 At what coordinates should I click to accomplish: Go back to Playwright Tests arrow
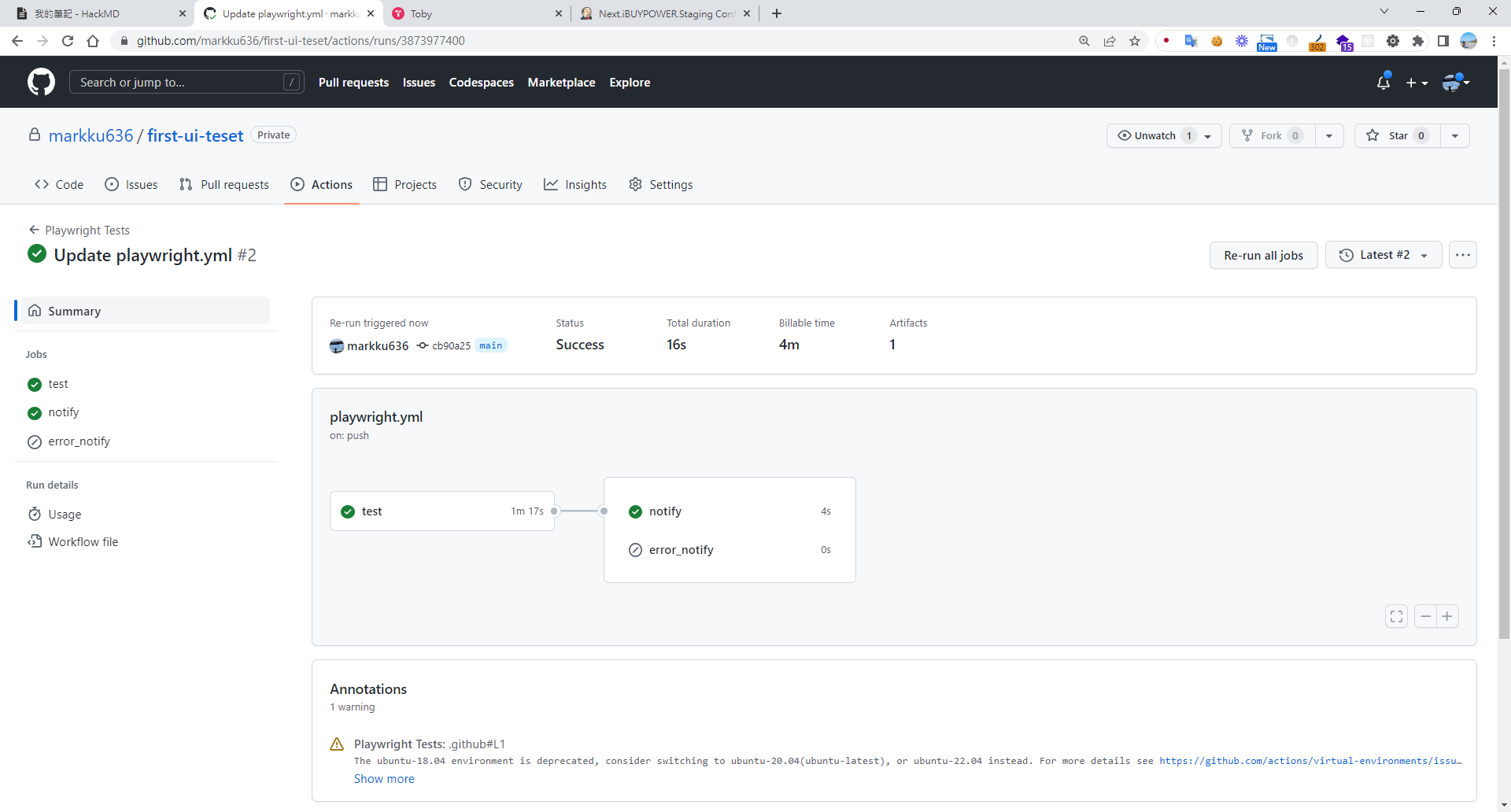[34, 230]
